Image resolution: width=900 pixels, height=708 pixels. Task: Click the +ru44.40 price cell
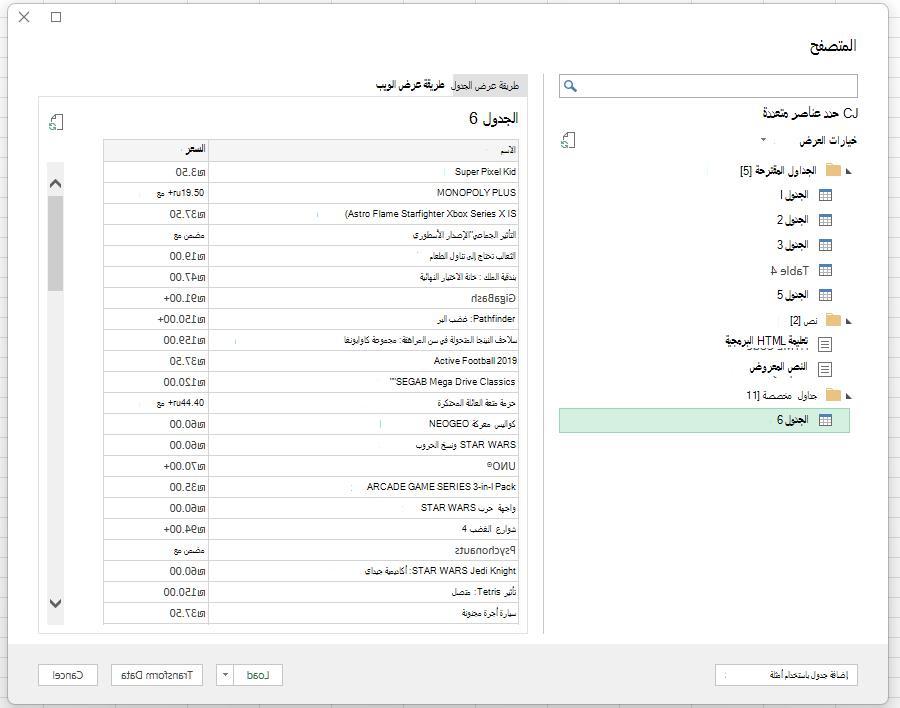point(156,403)
